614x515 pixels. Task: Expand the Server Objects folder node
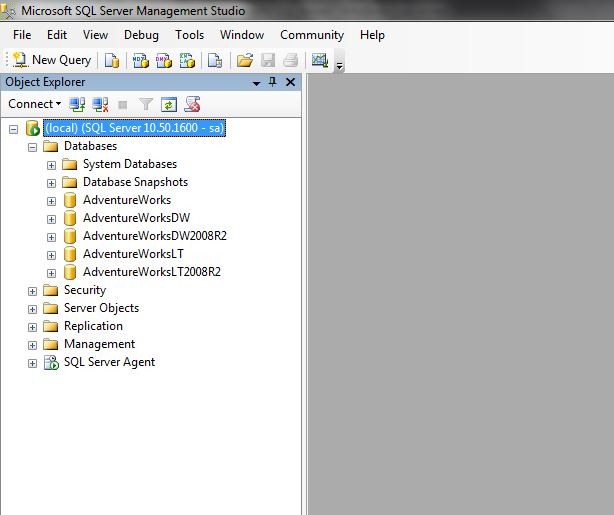[x=33, y=309]
